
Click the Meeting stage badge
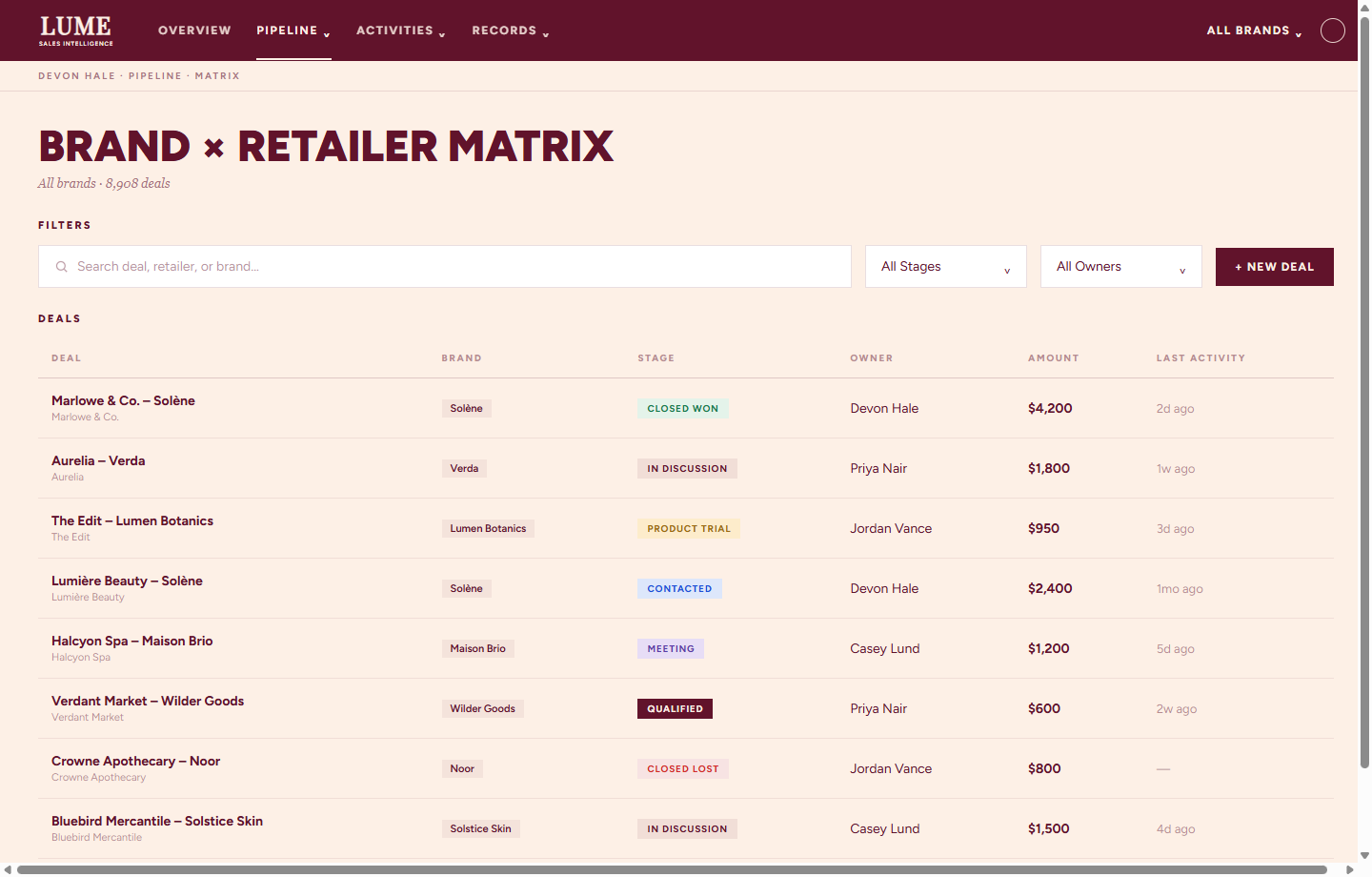pos(671,649)
